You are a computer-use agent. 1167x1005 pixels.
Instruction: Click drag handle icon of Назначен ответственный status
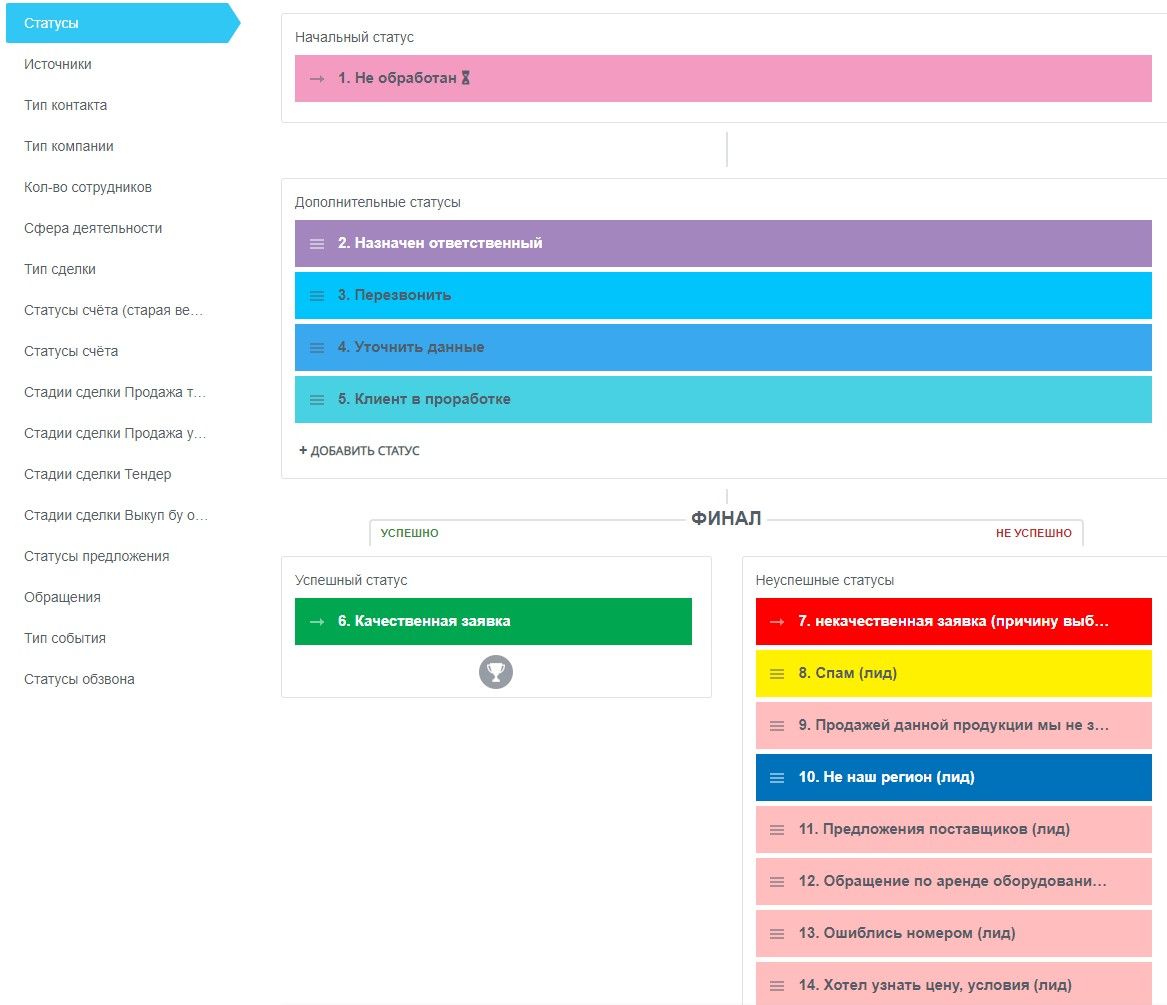pyautogui.click(x=317, y=244)
